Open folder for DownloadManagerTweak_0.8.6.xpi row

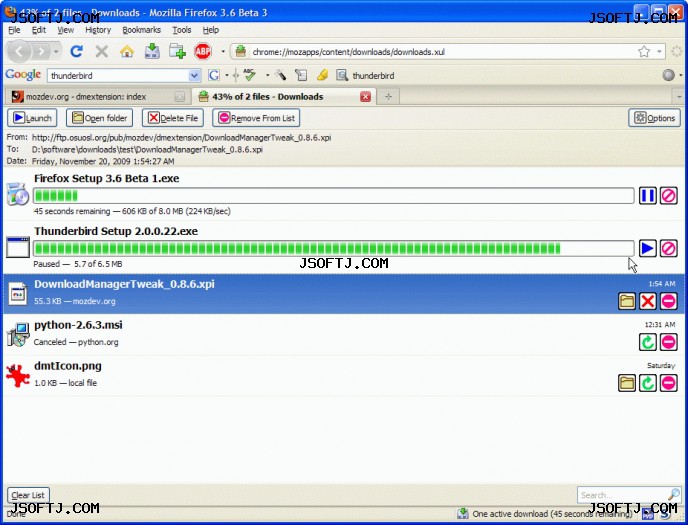(x=627, y=301)
